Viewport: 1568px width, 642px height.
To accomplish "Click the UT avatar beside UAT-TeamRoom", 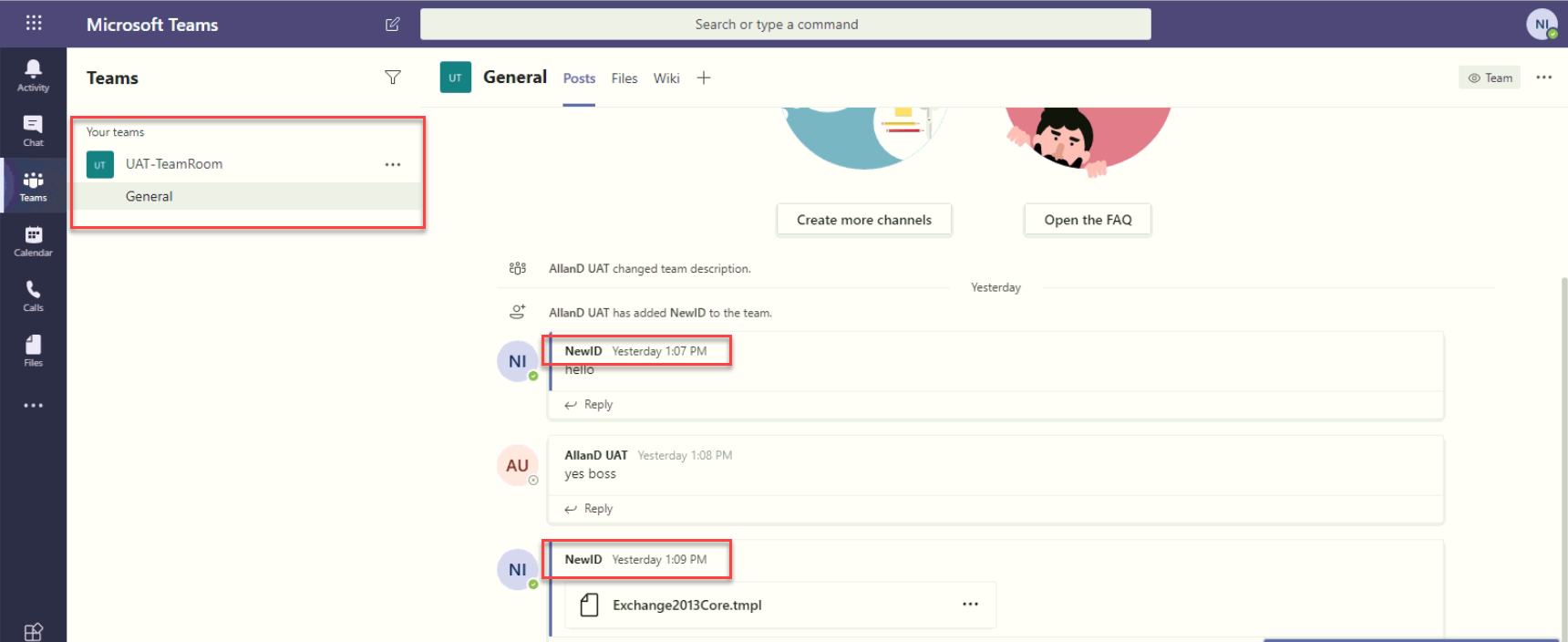I will 100,165.
